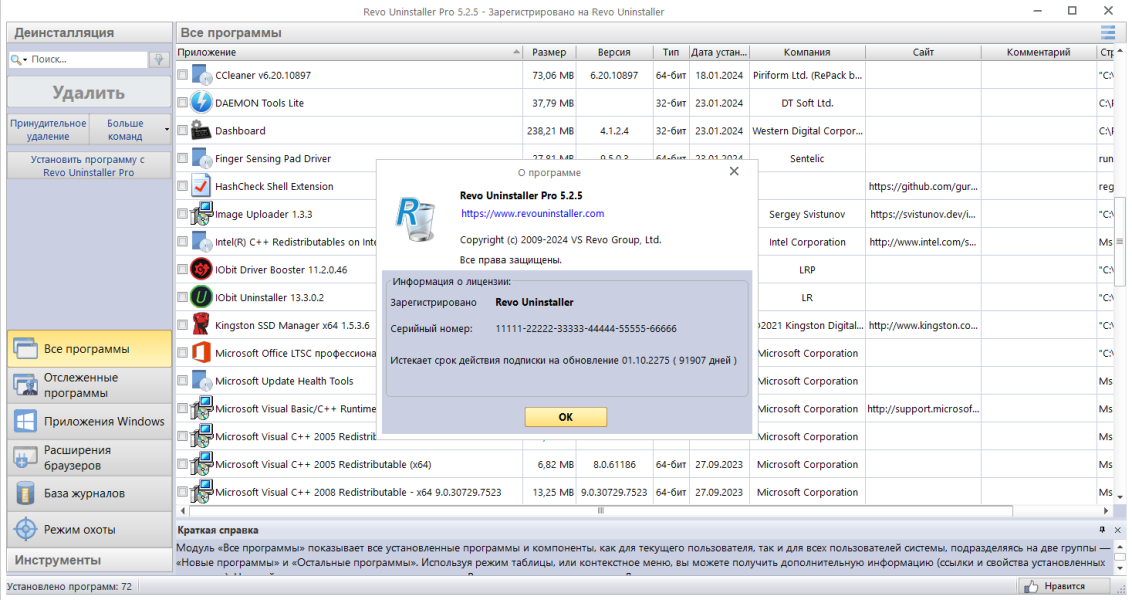
Task: Click the horizontal scrollbar of program list
Action: (x=599, y=510)
